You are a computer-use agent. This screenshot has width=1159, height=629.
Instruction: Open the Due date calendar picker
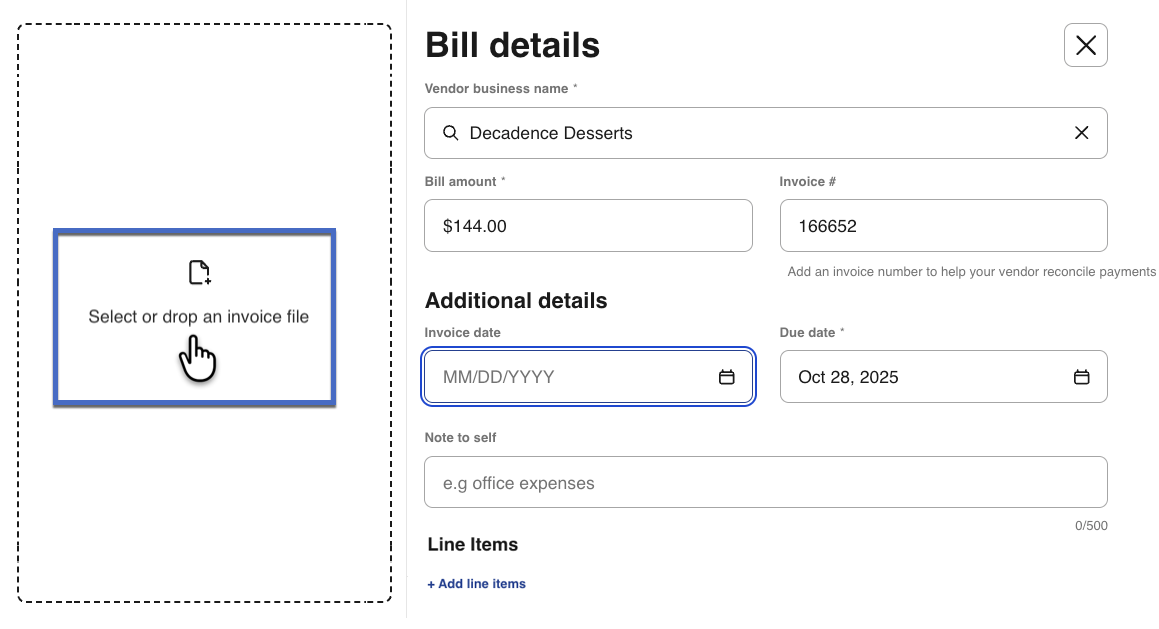[1081, 377]
